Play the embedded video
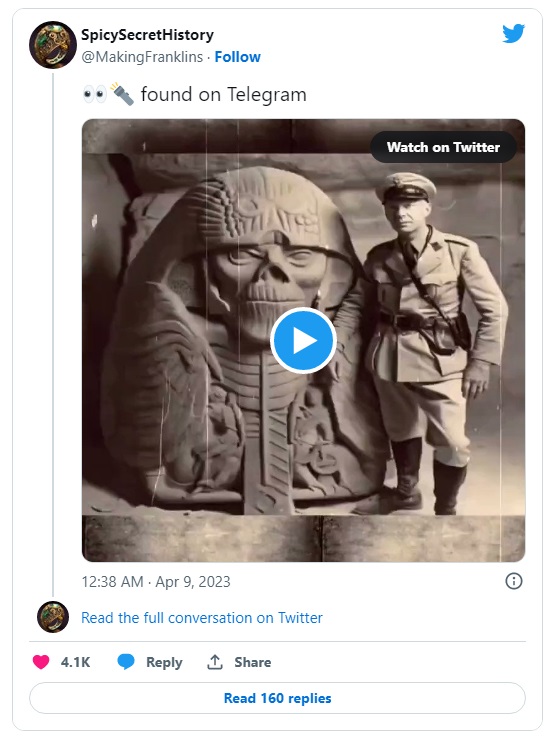Image resolution: width=554 pixels, height=741 pixels. [303, 340]
